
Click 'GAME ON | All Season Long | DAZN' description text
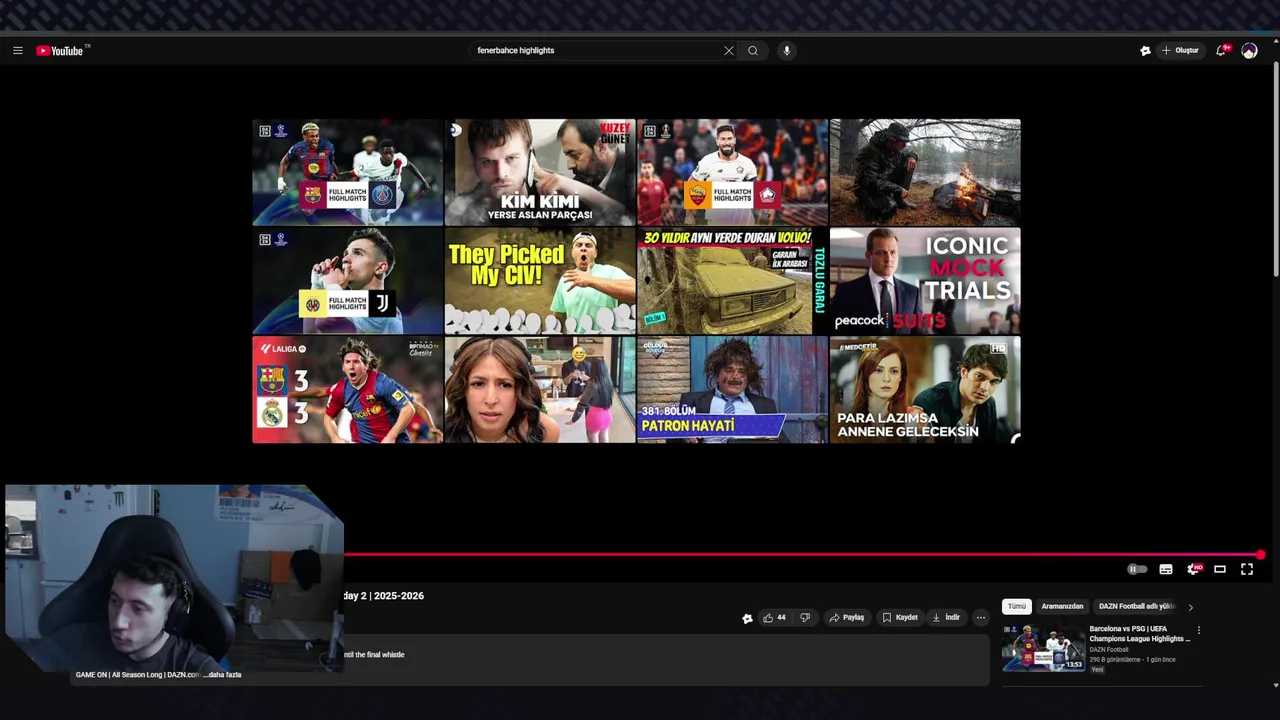[138, 675]
